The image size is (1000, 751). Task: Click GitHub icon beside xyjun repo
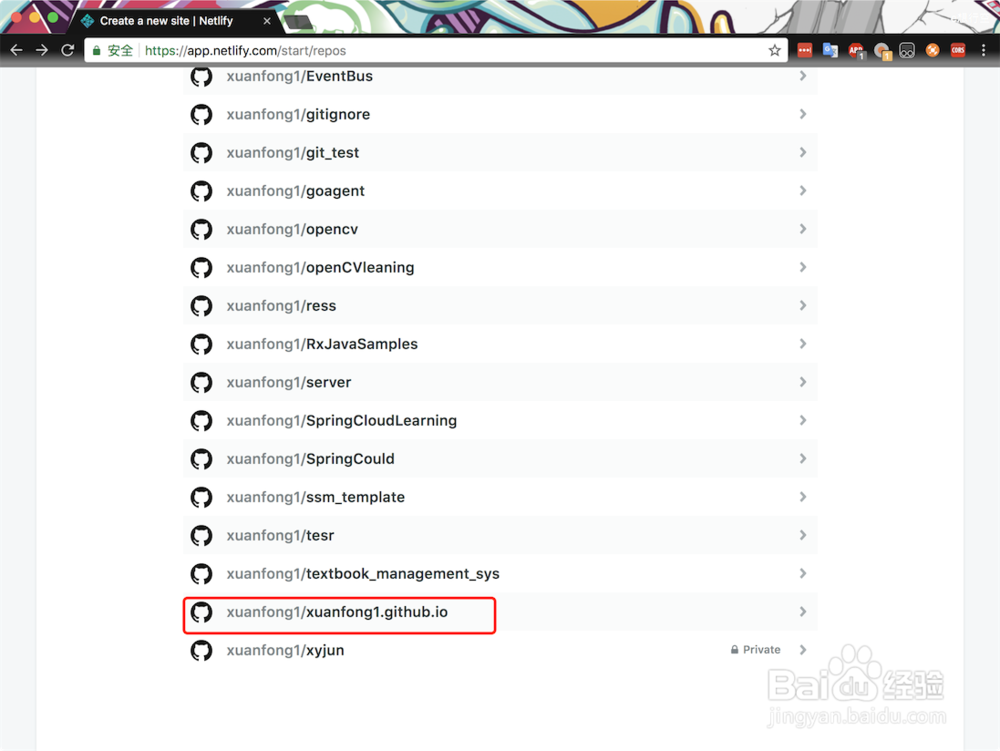[x=202, y=650]
